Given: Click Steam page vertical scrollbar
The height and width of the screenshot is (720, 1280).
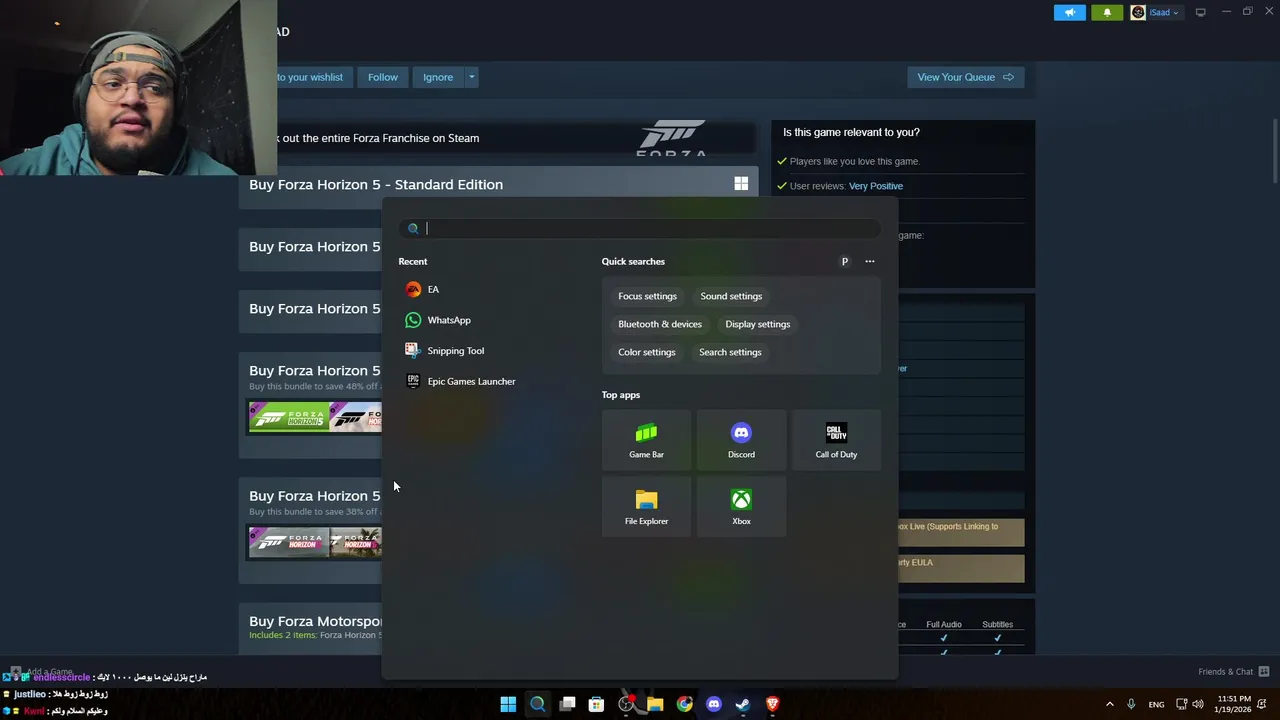Looking at the screenshot, I should 1275,150.
